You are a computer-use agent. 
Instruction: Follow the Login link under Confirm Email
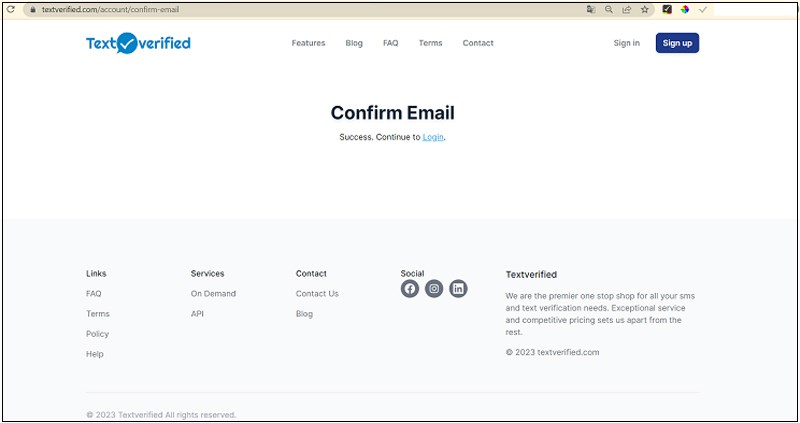(433, 137)
